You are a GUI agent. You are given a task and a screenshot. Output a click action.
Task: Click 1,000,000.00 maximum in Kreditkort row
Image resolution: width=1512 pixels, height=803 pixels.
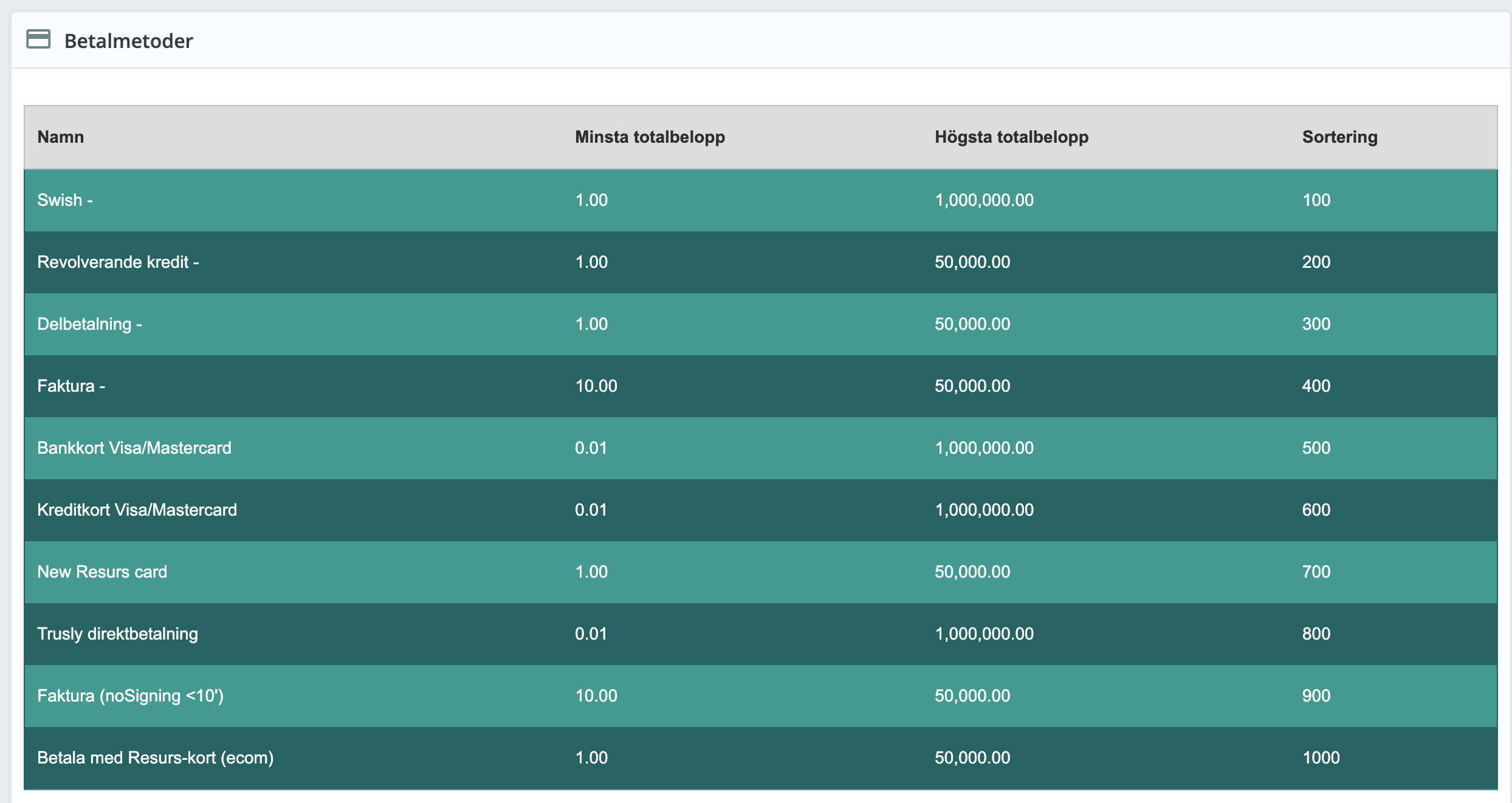pyautogui.click(x=984, y=510)
